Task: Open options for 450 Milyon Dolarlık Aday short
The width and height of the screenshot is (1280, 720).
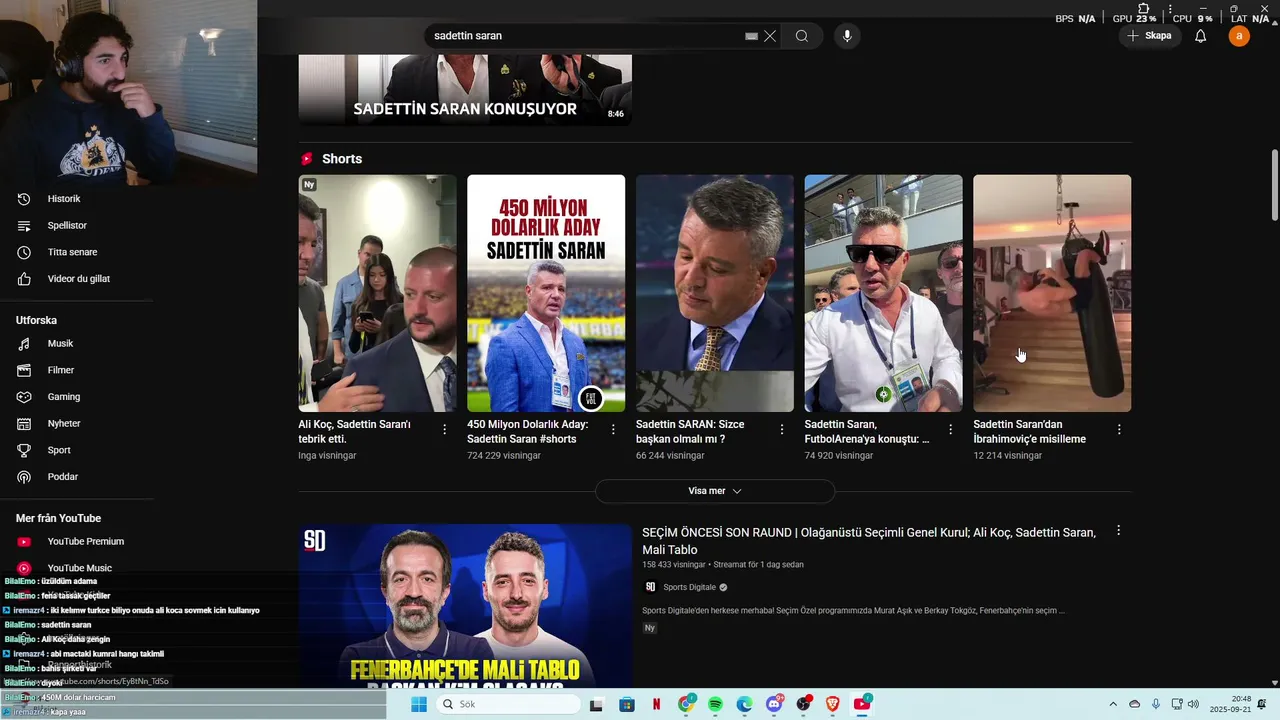Action: click(x=613, y=429)
